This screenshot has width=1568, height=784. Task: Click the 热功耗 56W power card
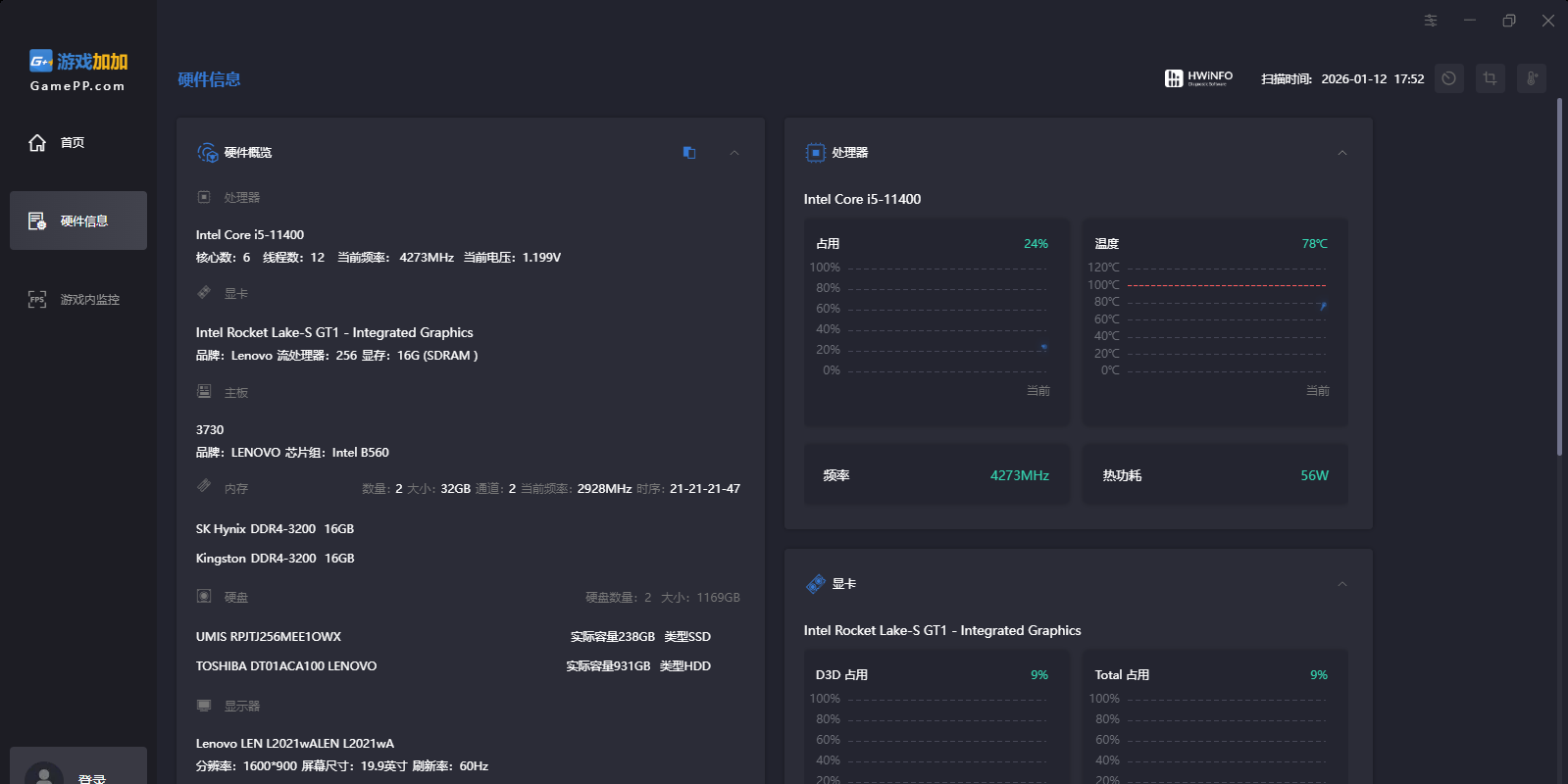(1215, 475)
